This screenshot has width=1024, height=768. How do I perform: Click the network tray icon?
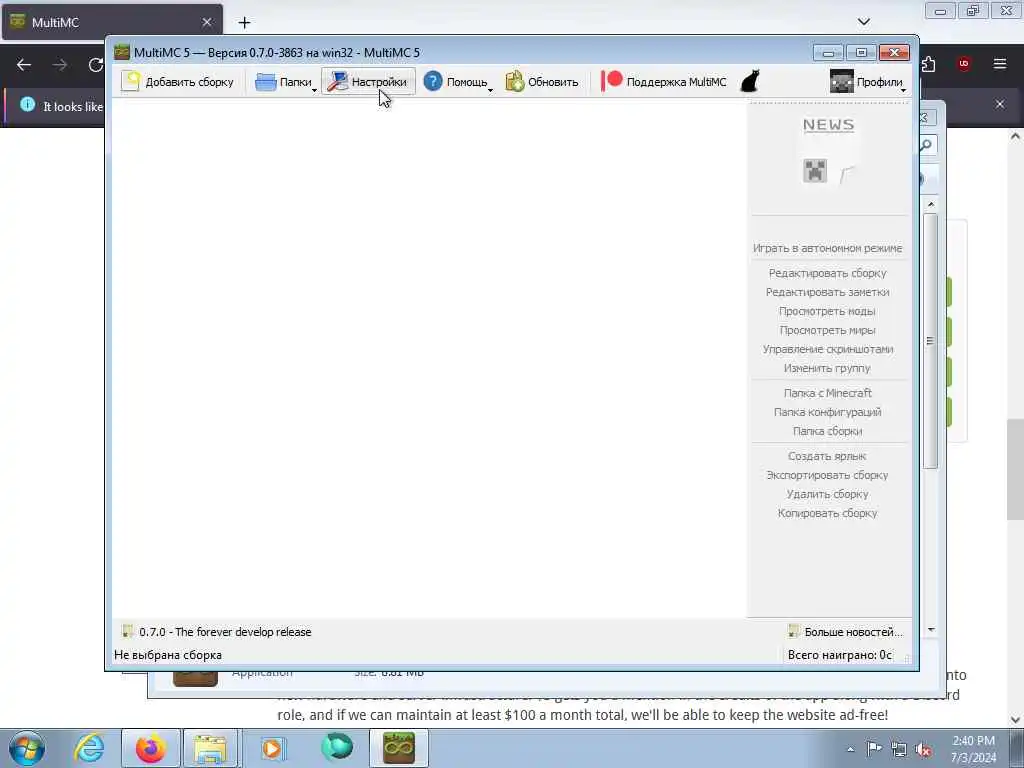(x=899, y=749)
